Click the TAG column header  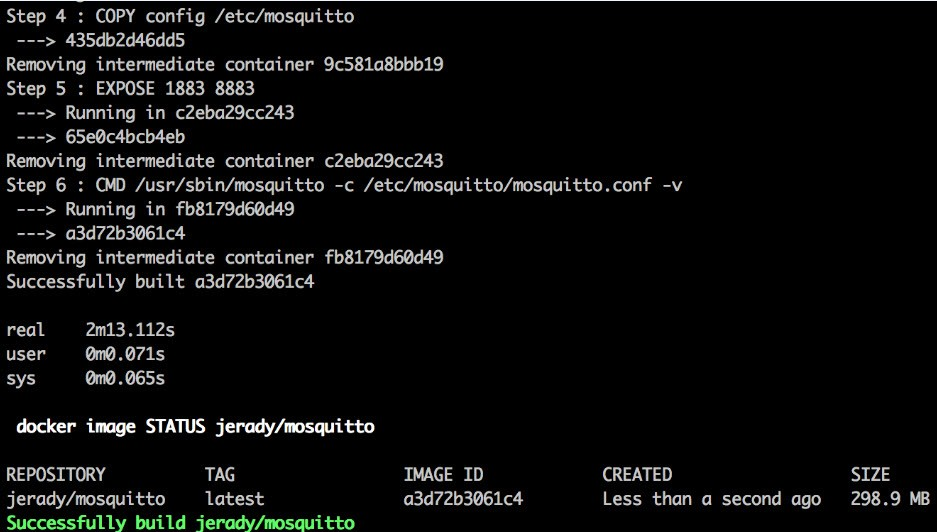[219, 475]
